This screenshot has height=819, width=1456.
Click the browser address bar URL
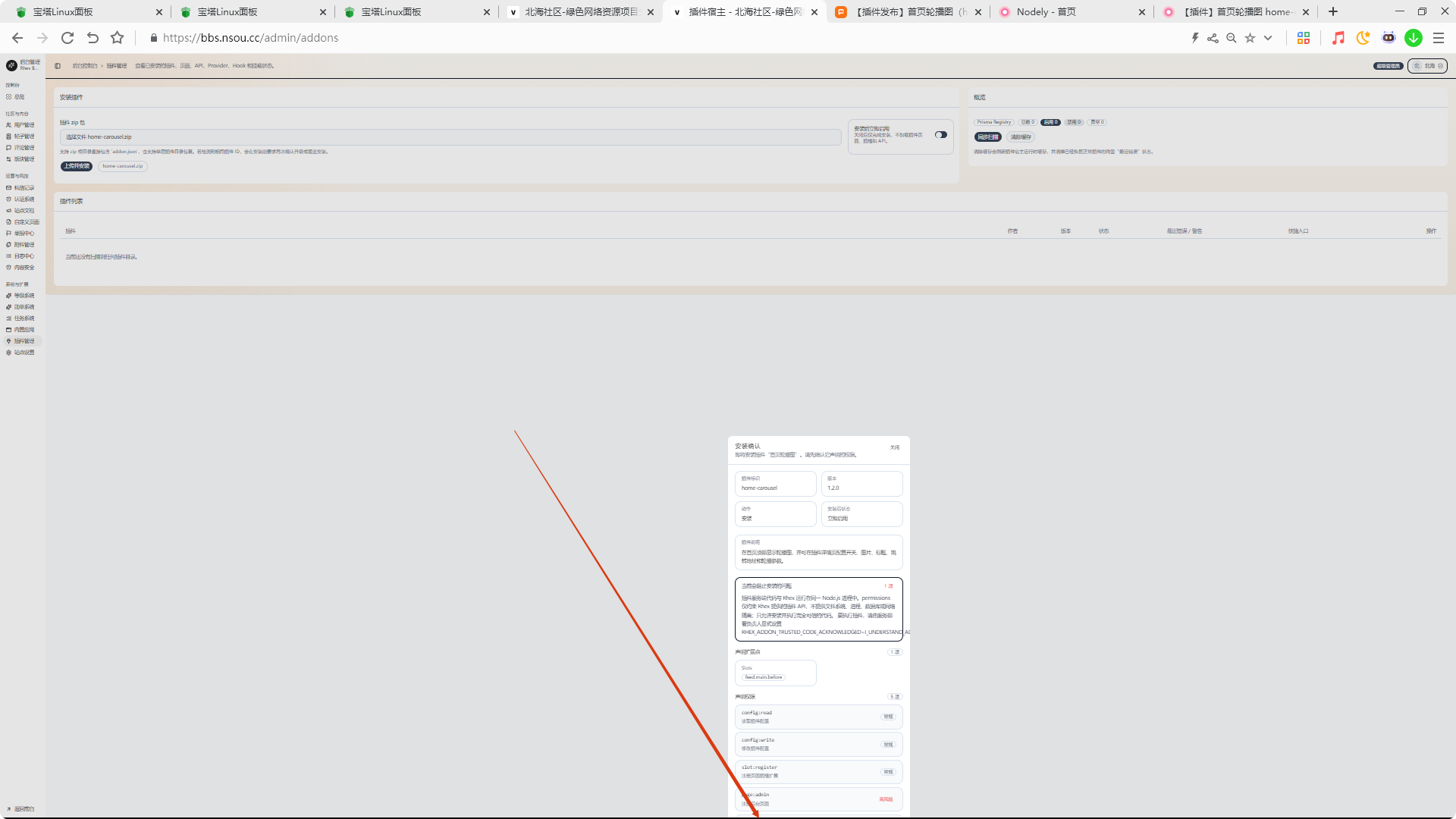pos(251,38)
